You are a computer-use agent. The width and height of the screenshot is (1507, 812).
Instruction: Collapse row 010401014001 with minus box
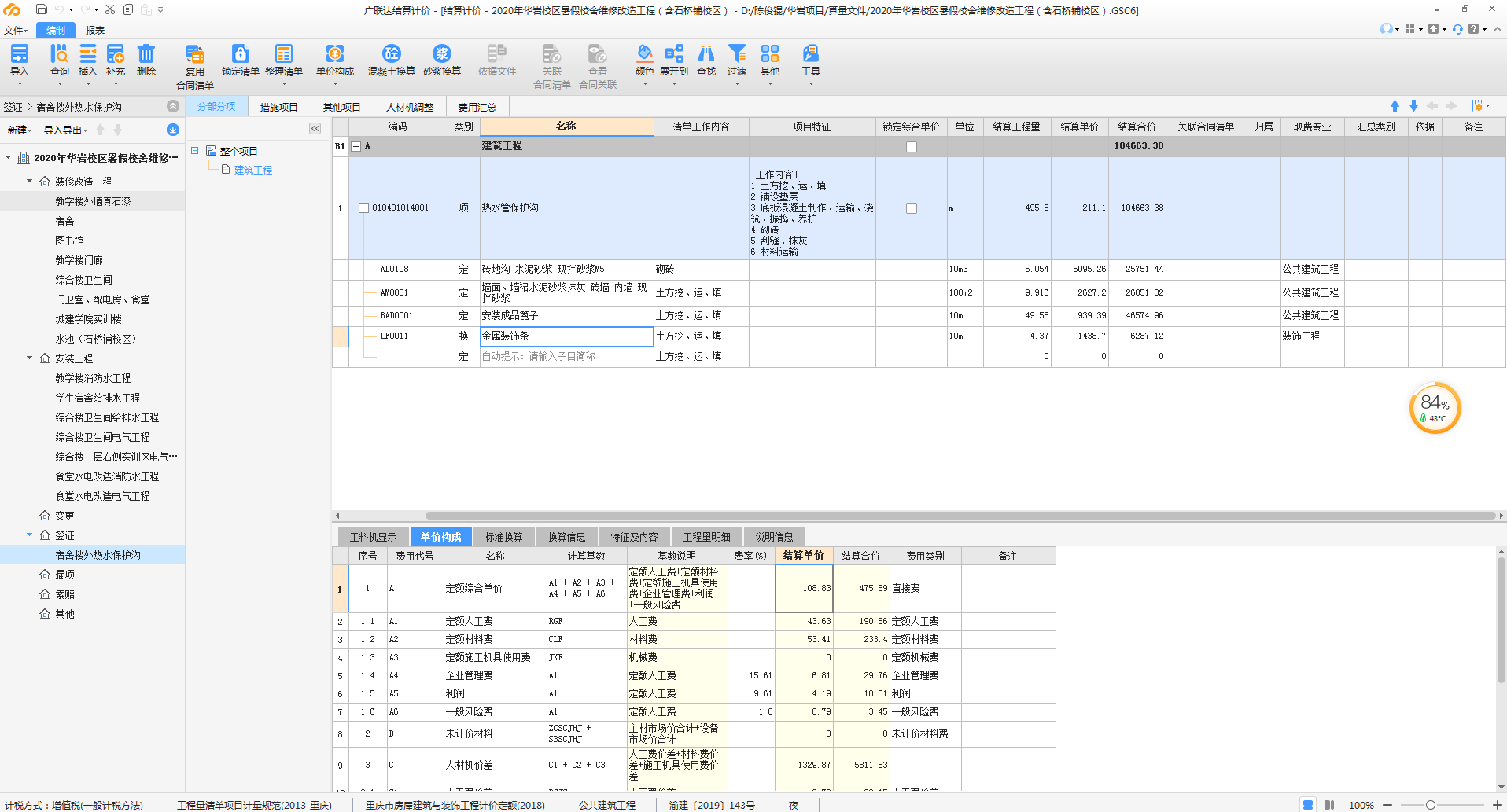click(x=364, y=208)
